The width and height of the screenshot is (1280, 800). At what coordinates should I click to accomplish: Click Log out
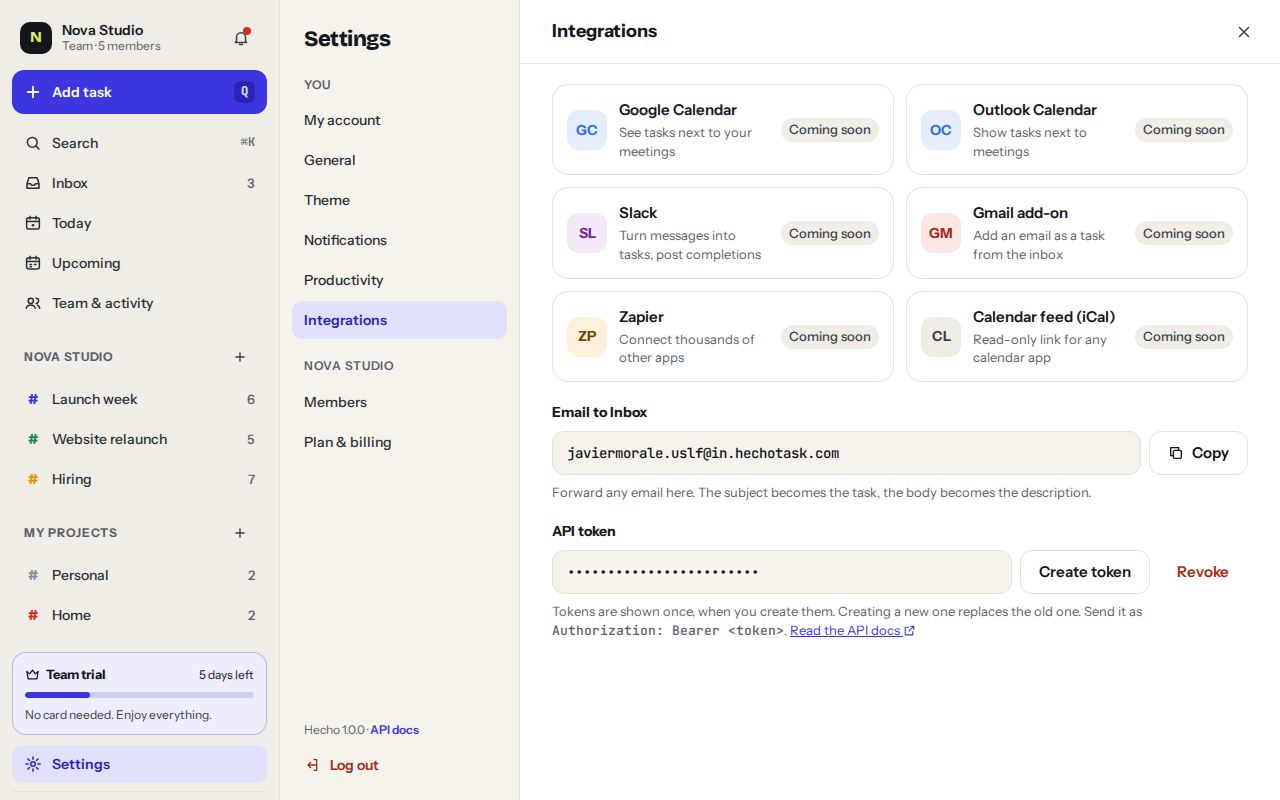[342, 765]
